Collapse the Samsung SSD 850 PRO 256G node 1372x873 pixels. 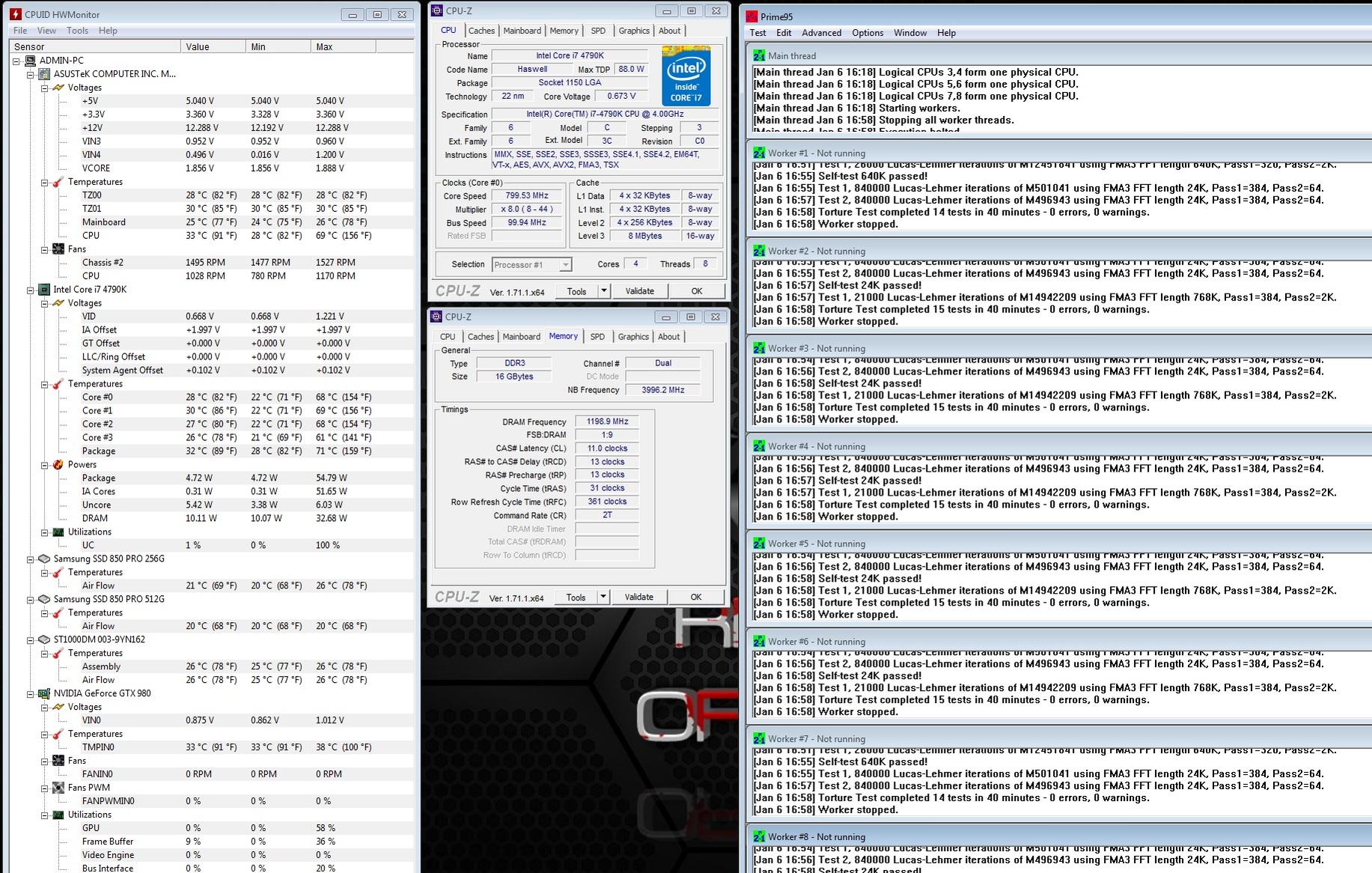[x=31, y=559]
